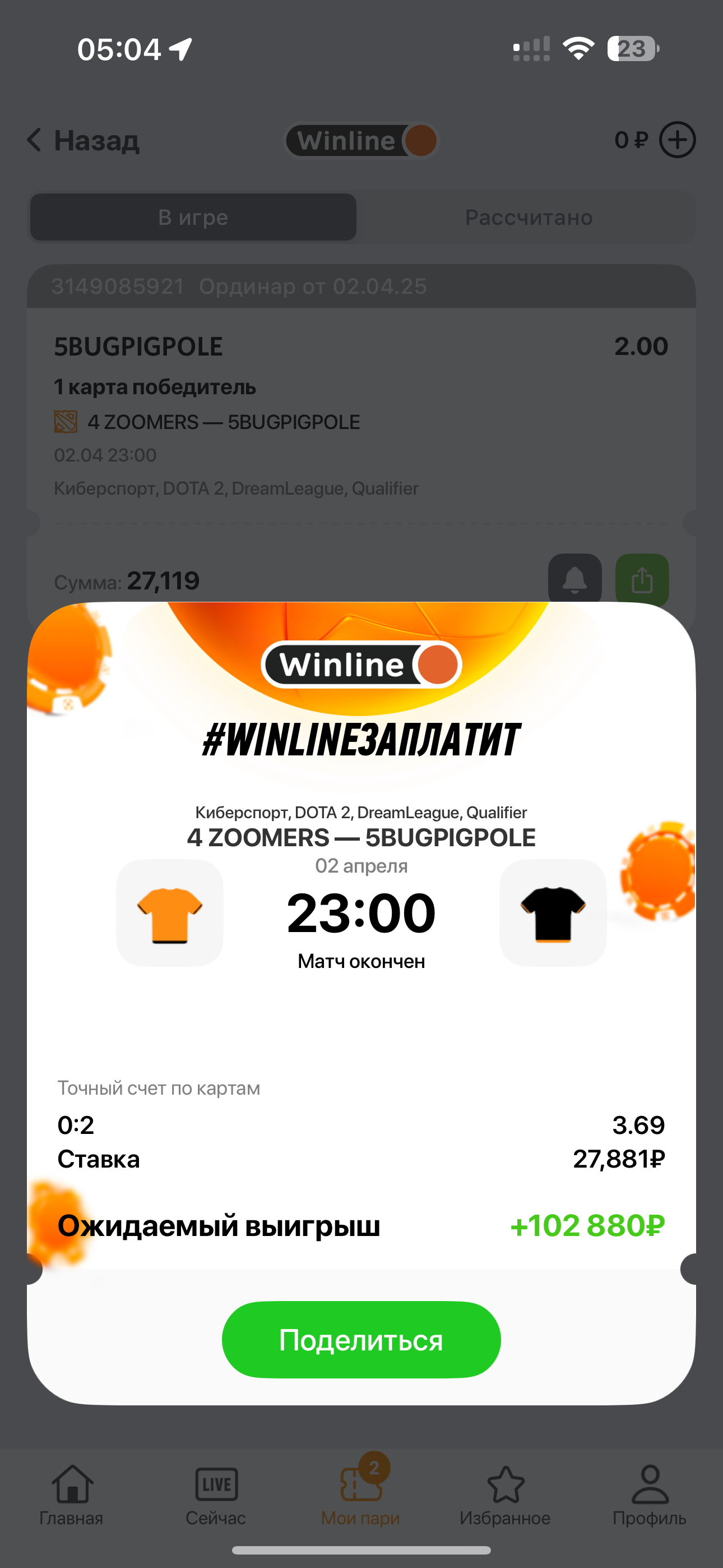
Task: Tap the Winline logo on the share card
Action: click(361, 664)
